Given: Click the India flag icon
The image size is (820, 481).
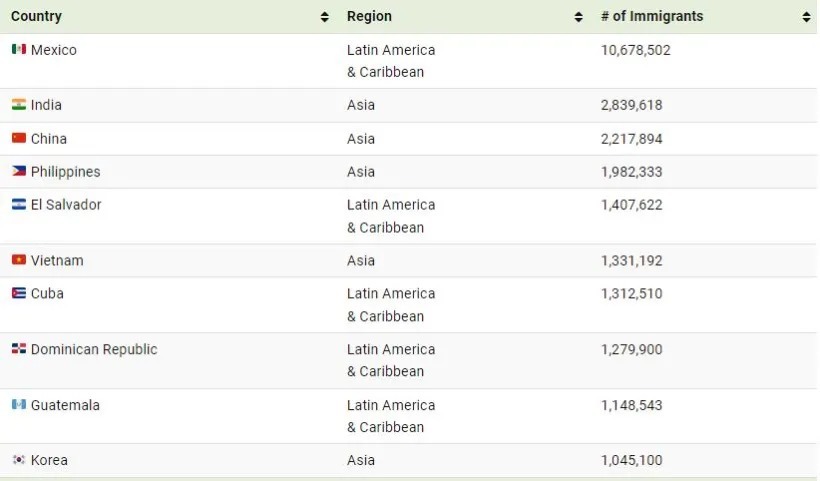Looking at the screenshot, I should (x=19, y=104).
